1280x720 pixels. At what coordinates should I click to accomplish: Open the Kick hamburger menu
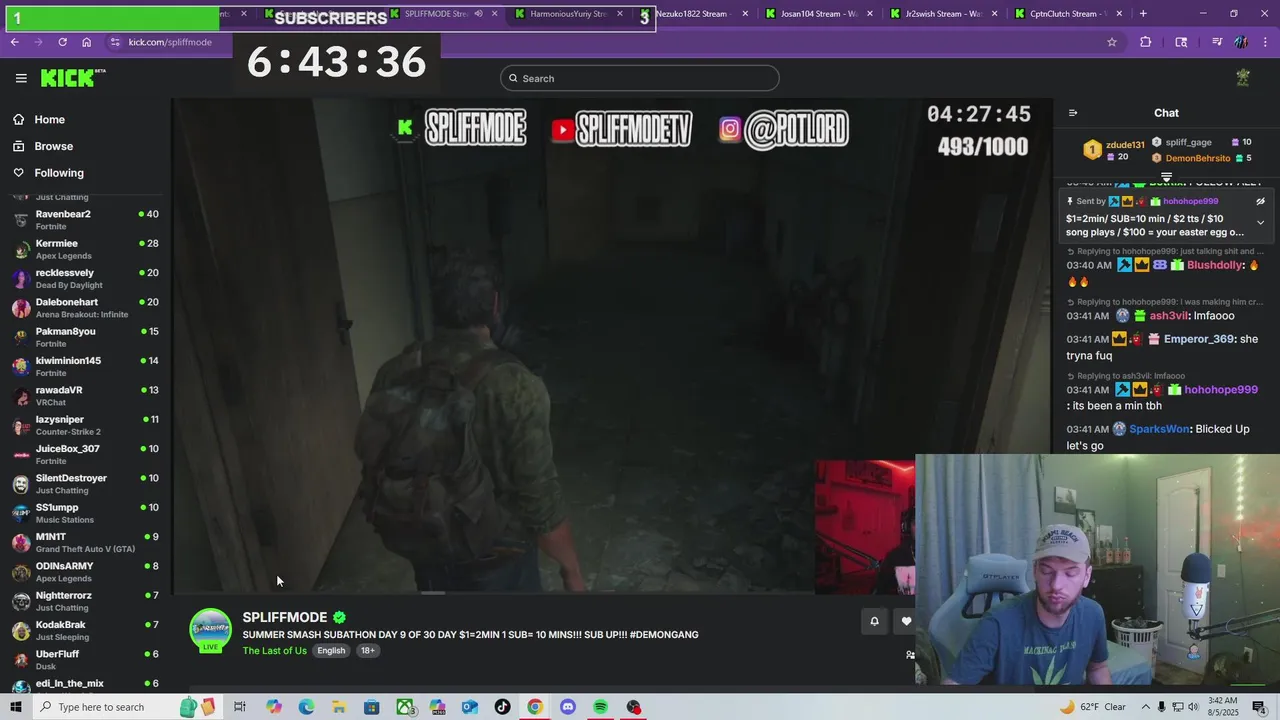tap(21, 78)
